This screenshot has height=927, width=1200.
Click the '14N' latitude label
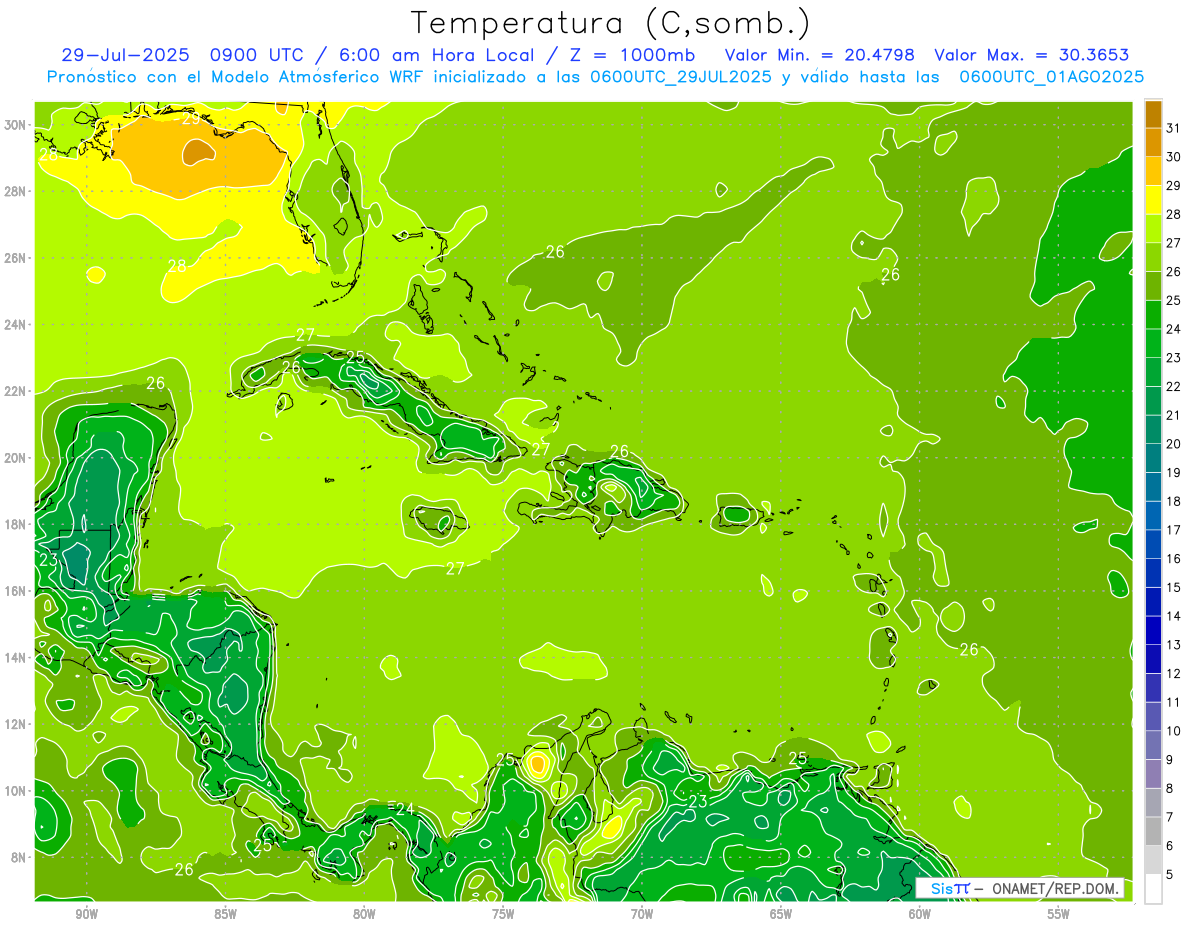14,657
